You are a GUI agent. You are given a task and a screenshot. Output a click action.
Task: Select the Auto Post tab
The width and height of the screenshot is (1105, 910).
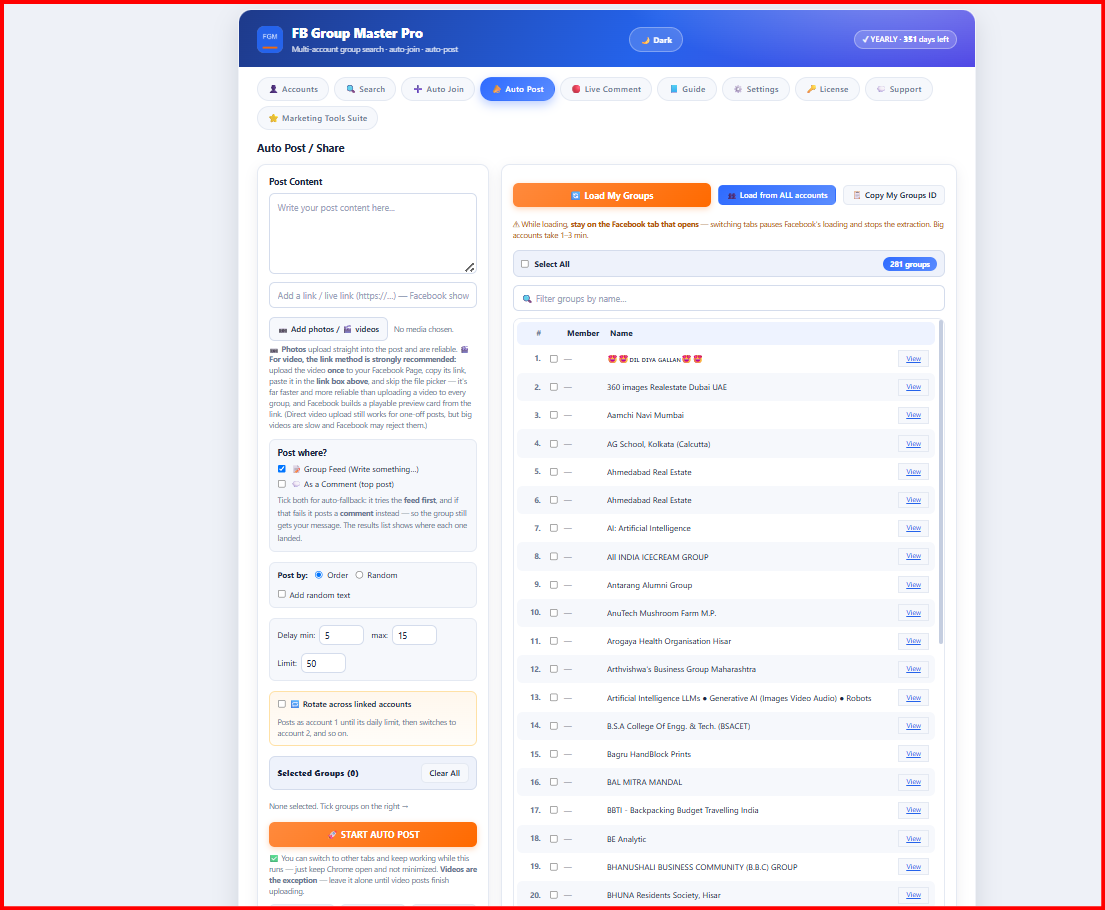tap(517, 90)
